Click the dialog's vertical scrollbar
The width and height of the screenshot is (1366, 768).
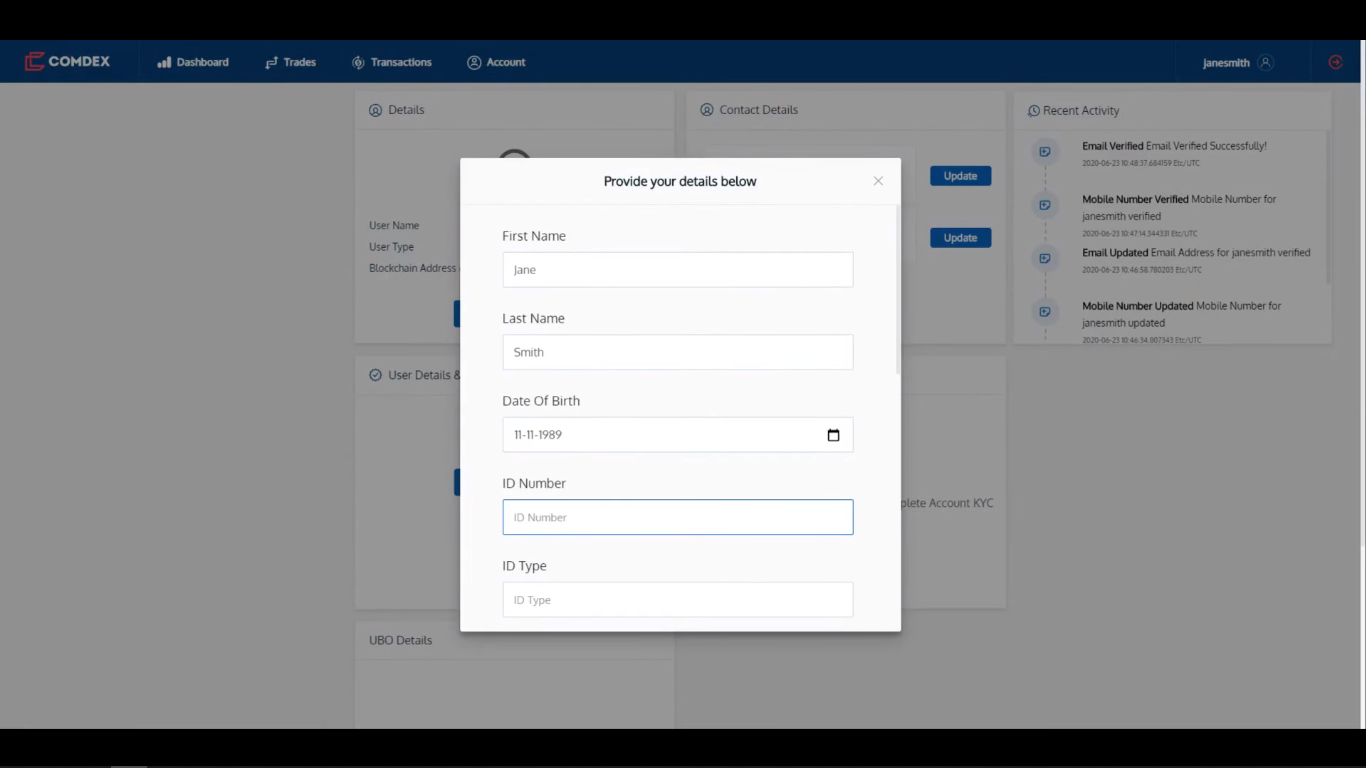coord(898,290)
